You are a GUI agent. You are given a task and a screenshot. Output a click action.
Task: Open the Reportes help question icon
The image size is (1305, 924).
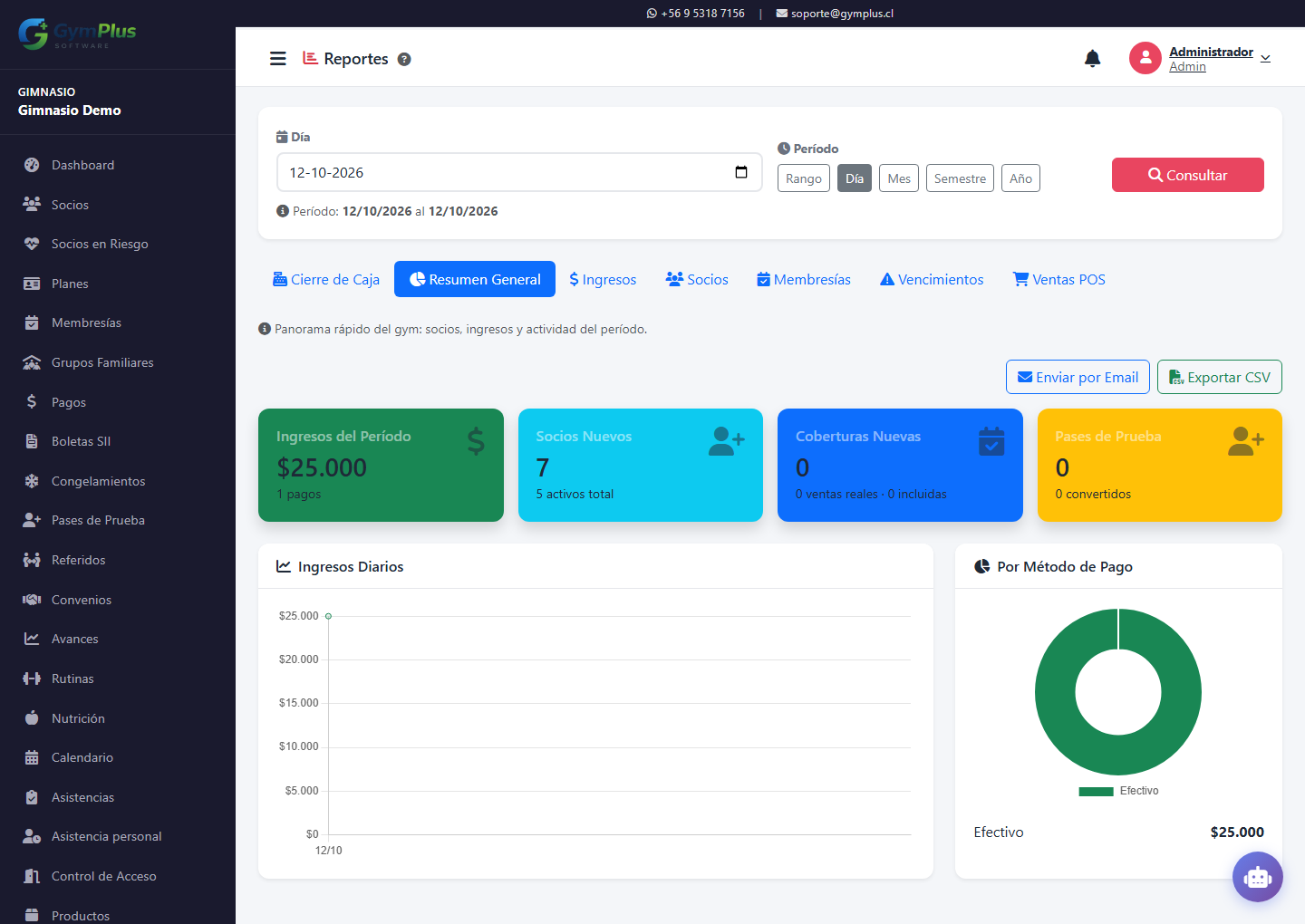[404, 59]
